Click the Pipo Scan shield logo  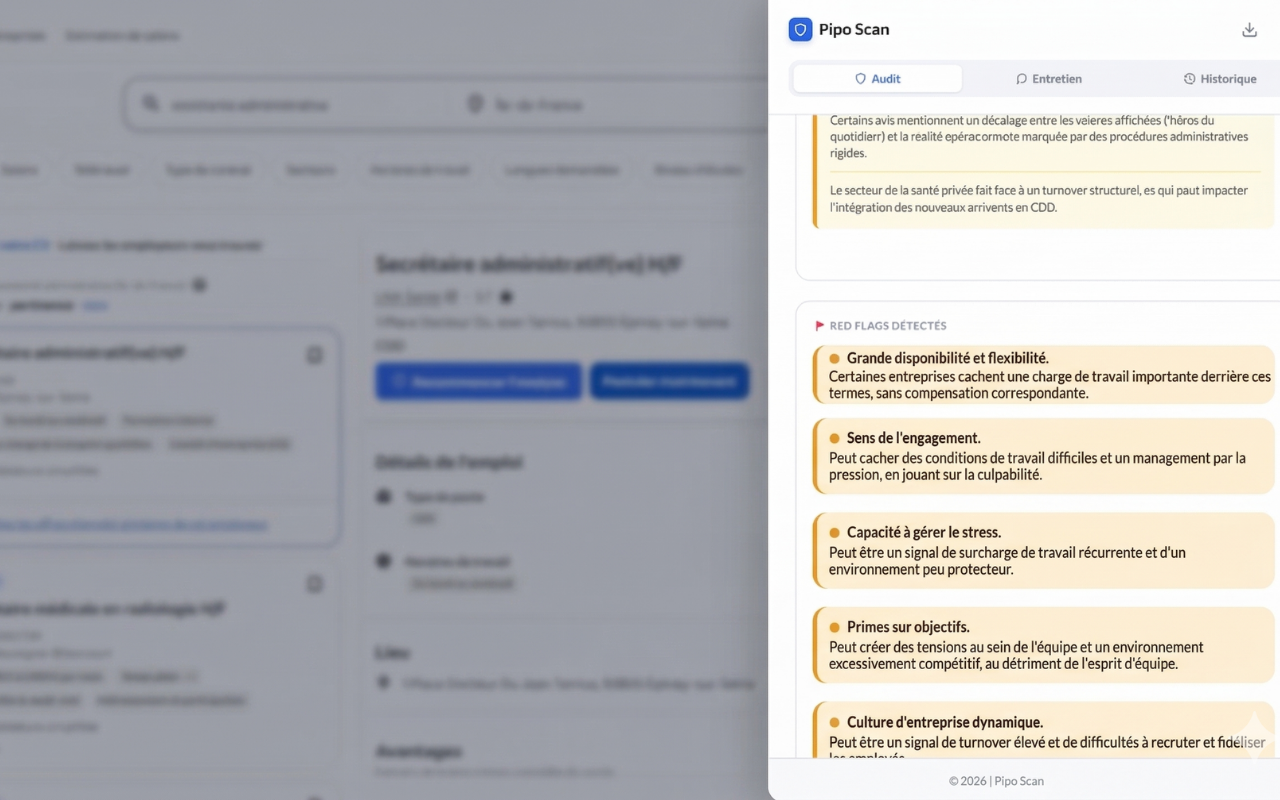click(800, 30)
